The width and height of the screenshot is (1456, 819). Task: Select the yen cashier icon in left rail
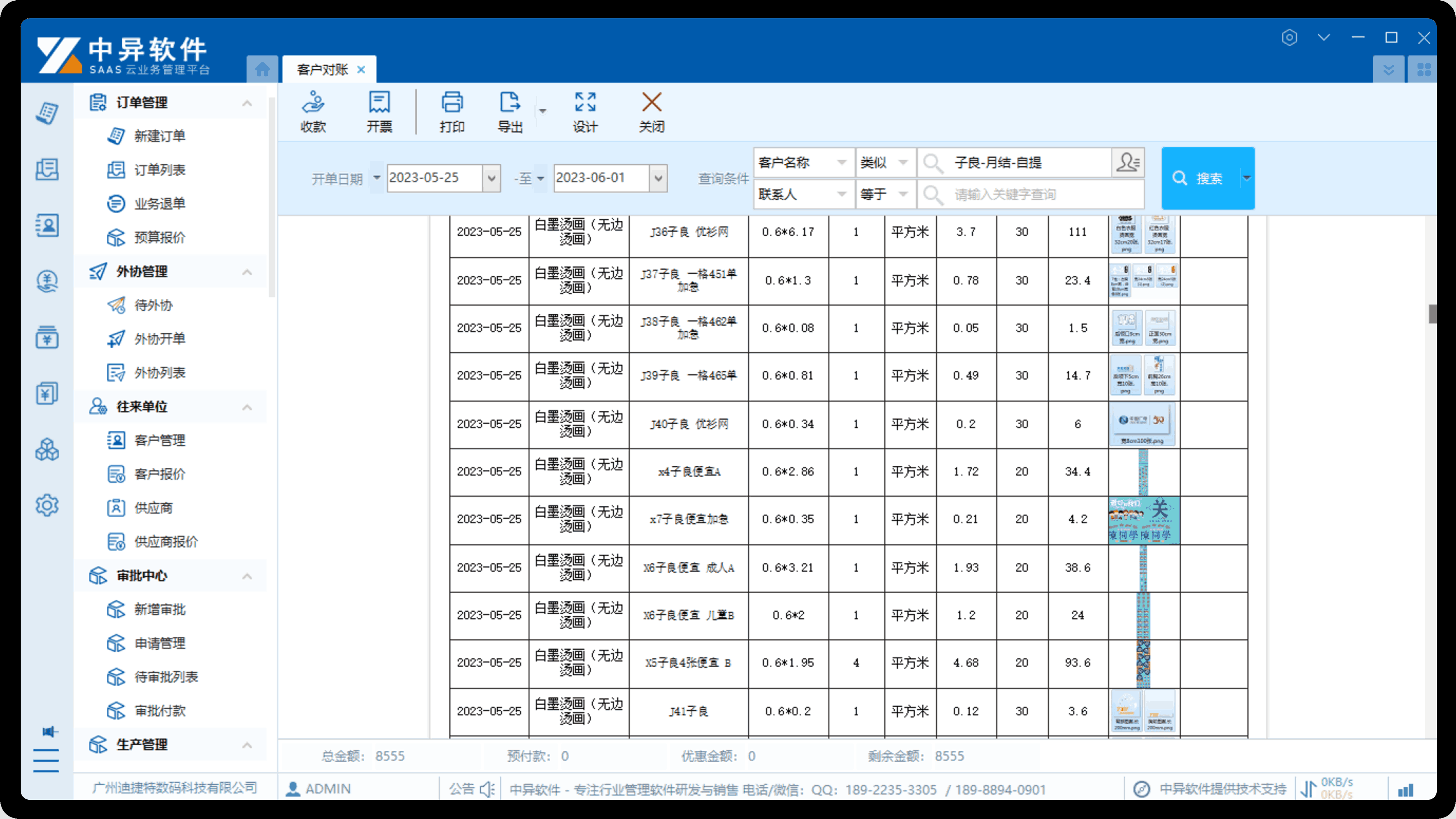47,338
